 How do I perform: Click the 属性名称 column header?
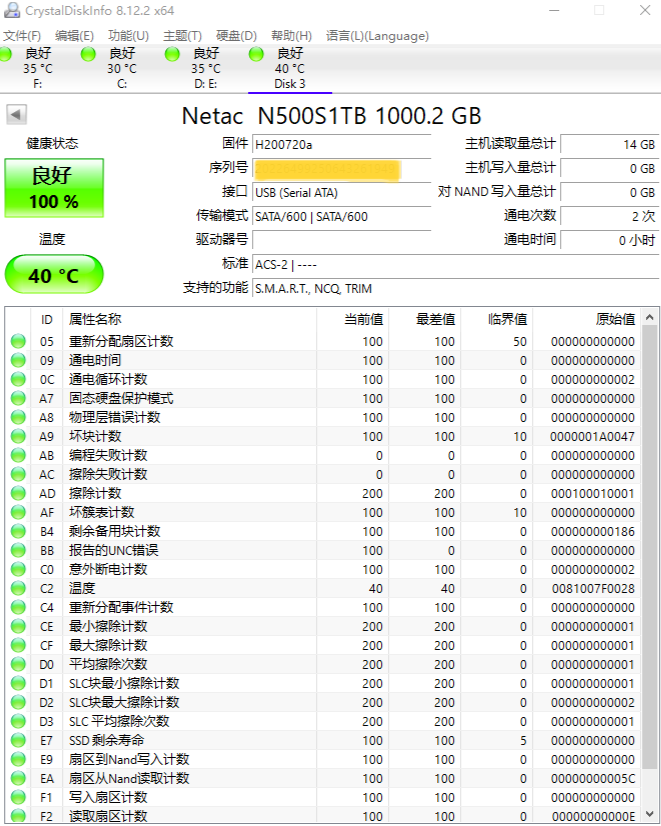pyautogui.click(x=190, y=319)
